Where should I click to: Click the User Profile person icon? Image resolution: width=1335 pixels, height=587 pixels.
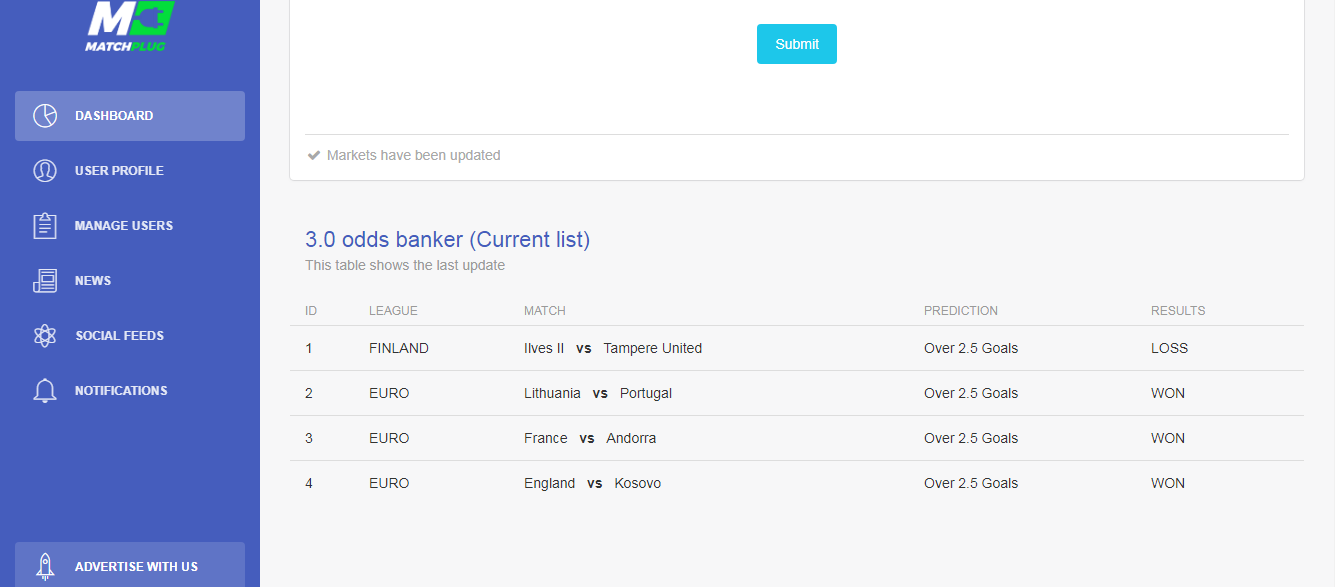(45, 171)
